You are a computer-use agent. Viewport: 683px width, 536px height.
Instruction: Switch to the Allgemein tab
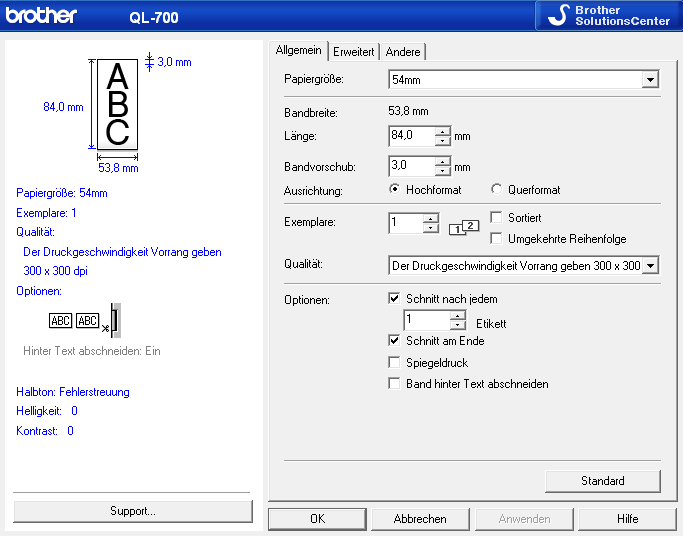pos(298,51)
